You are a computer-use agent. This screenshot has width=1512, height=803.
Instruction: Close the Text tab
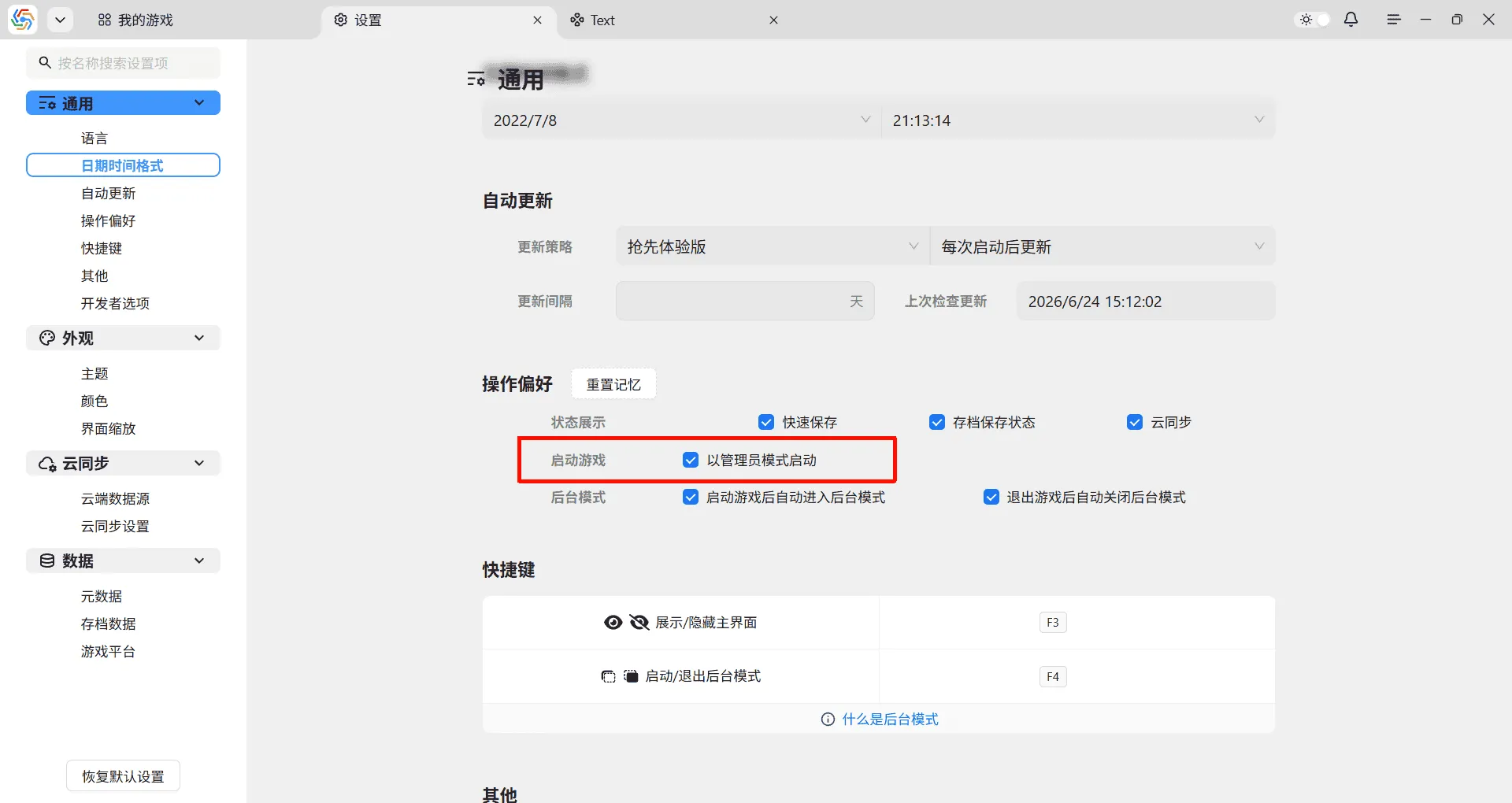[x=773, y=20]
